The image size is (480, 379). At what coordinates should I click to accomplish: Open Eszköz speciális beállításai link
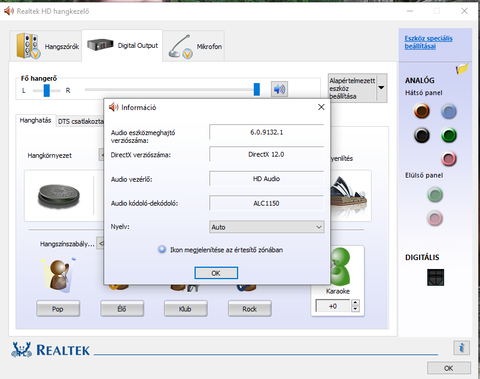tap(428, 42)
